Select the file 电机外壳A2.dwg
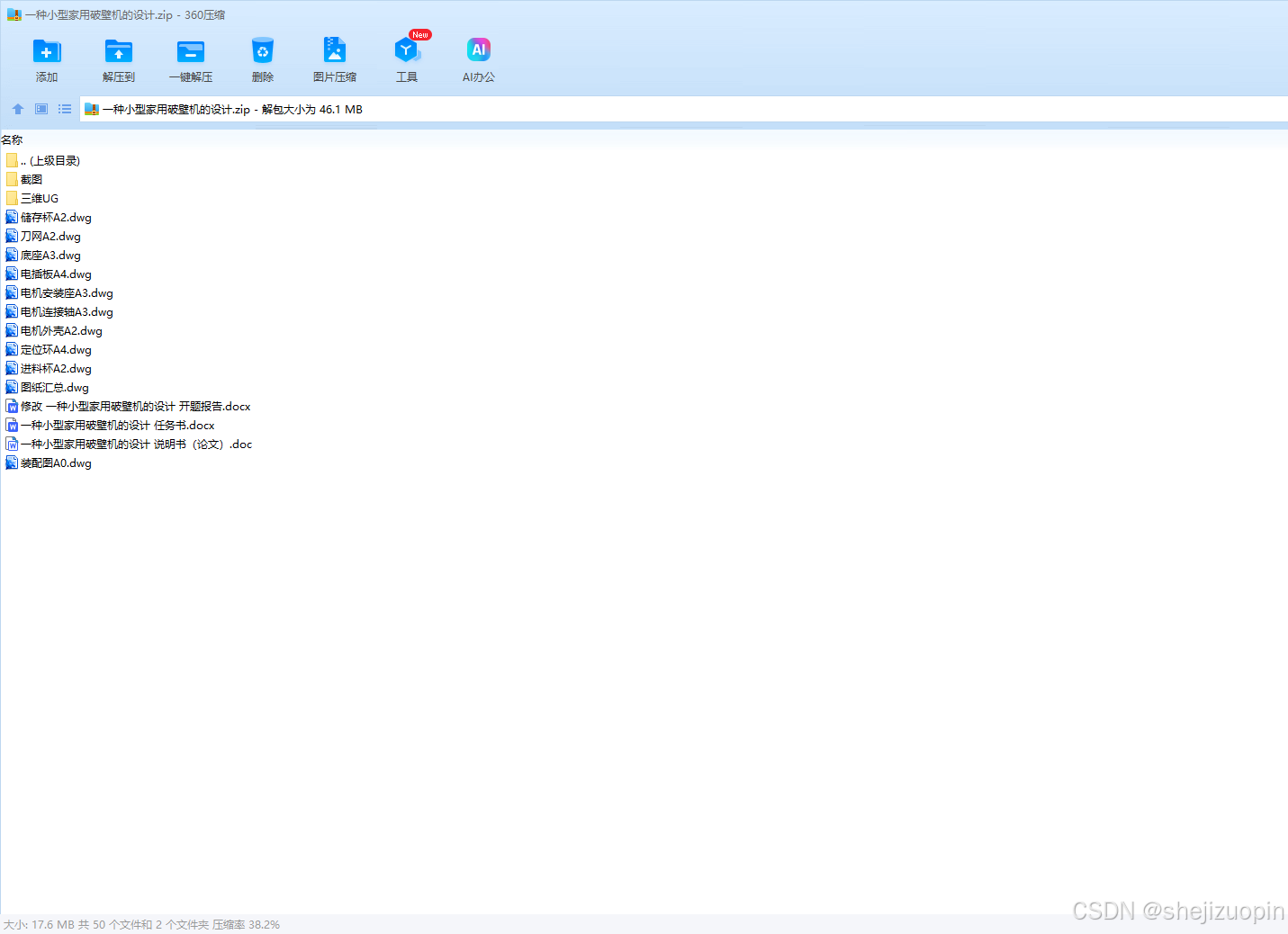Screen dimensions: 1288x934 pyautogui.click(x=54, y=330)
